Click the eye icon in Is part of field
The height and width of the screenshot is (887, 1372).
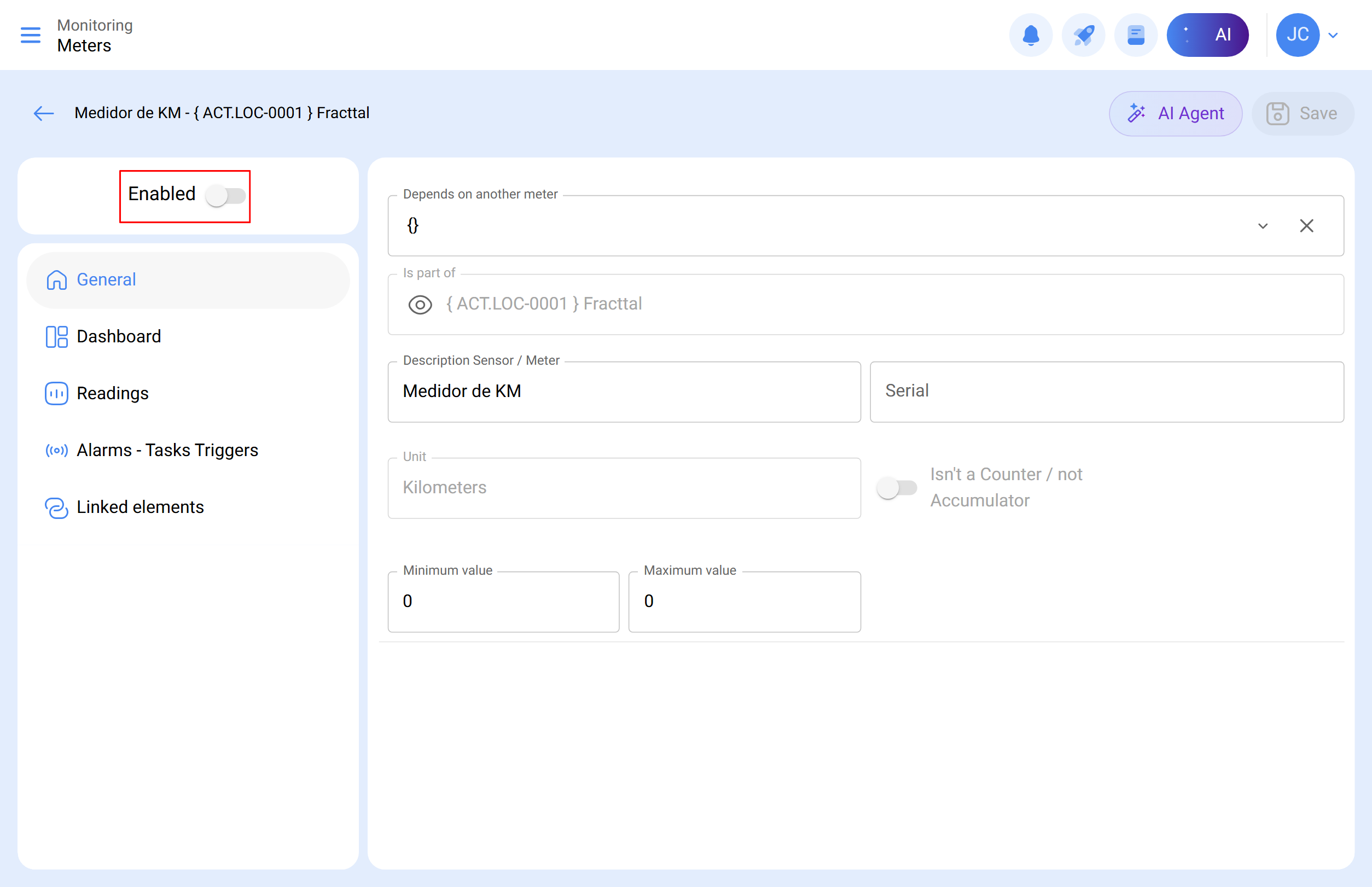pyautogui.click(x=420, y=305)
